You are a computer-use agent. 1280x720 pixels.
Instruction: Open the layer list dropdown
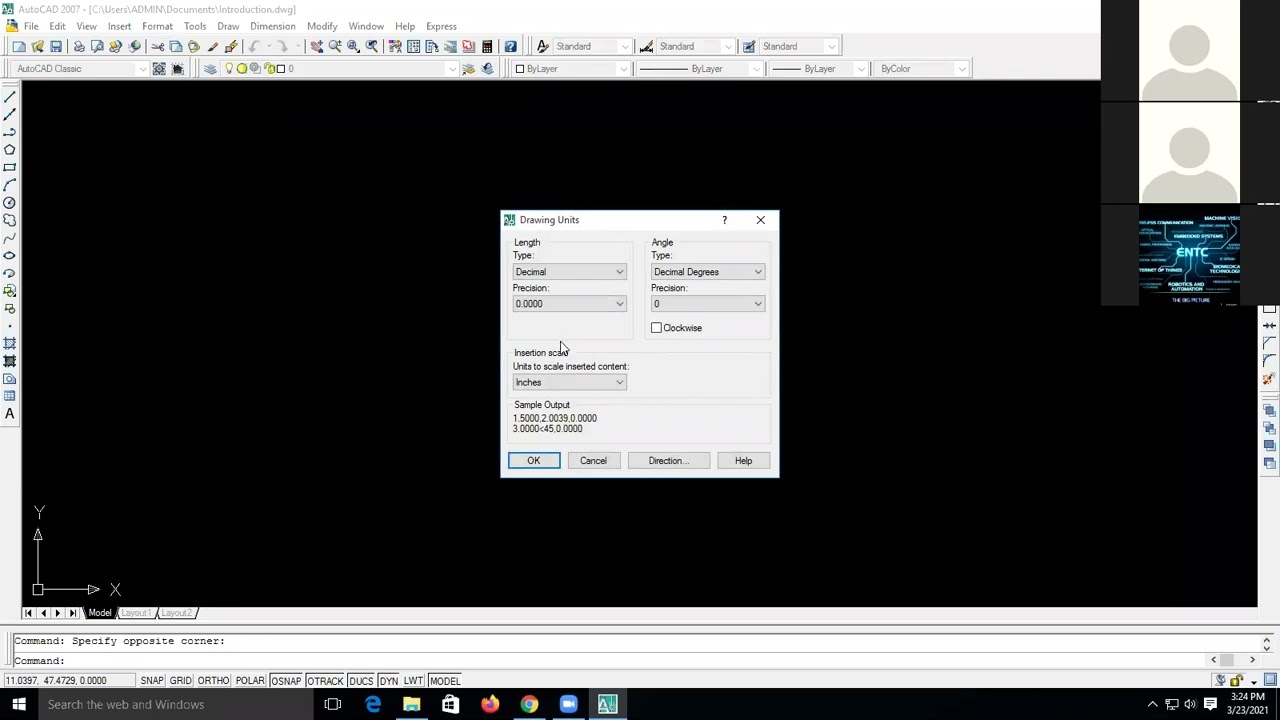[339, 68]
